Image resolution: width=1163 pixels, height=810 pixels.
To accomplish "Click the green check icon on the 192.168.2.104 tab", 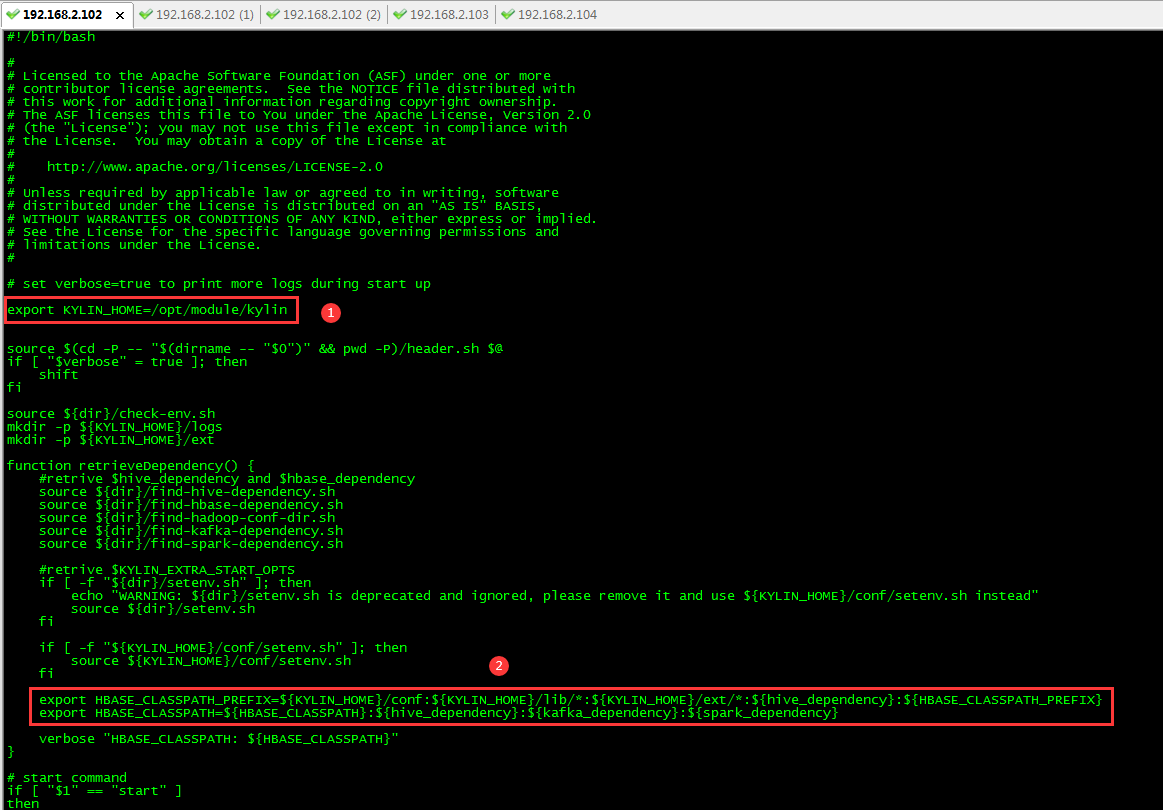I will 508,14.
